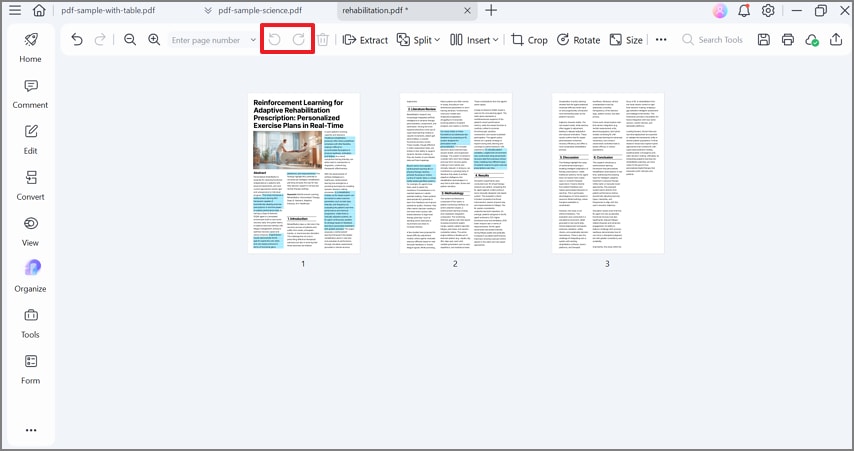Open the Convert sidebar tool
This screenshot has height=451, width=854.
30,186
